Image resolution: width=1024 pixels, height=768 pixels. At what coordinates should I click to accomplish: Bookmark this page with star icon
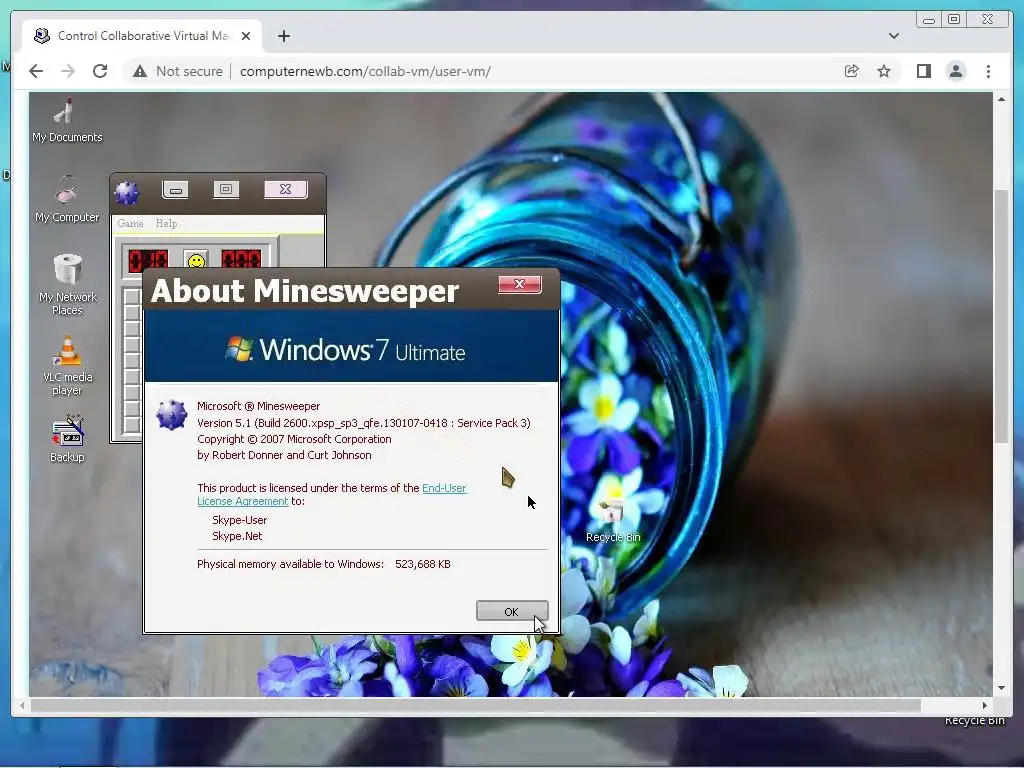pos(884,71)
